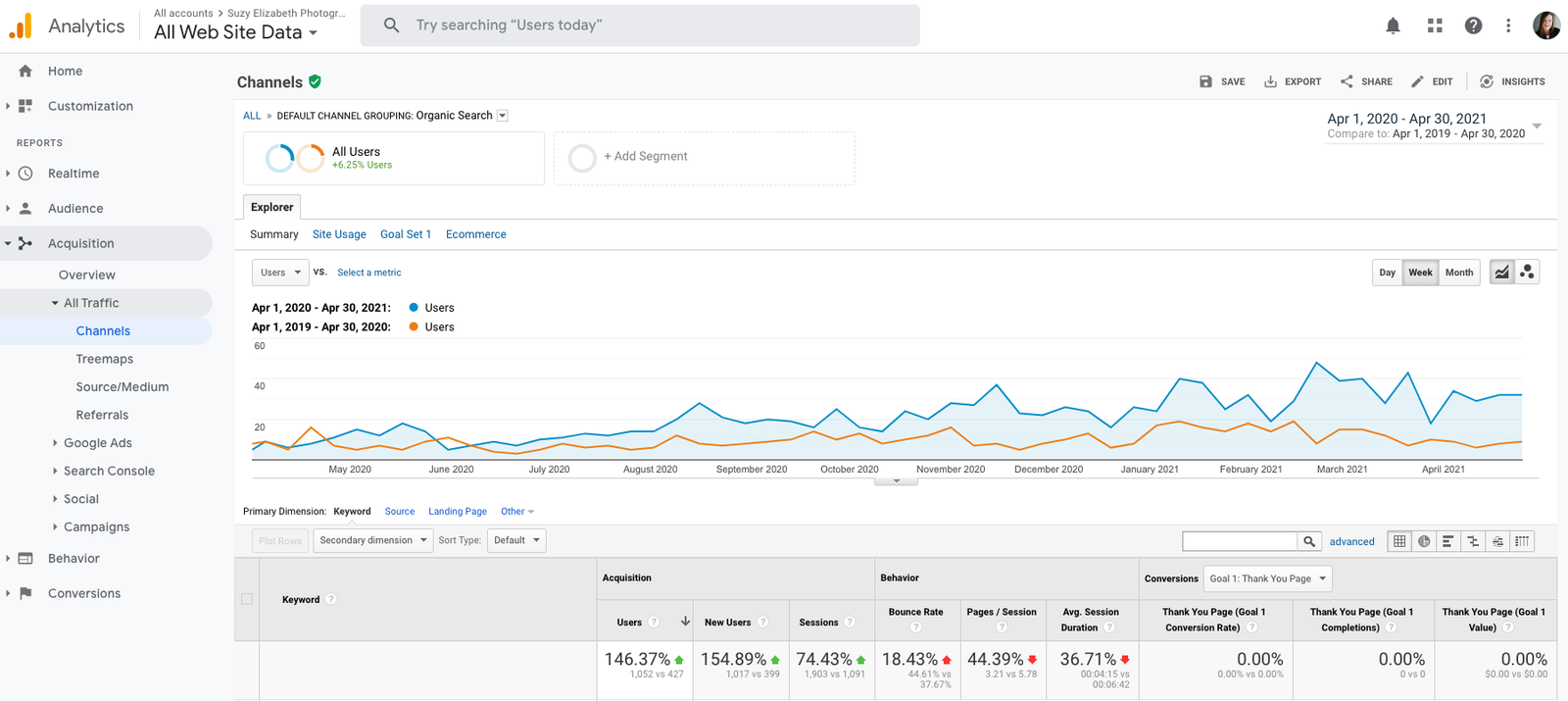Toggle the Keyword select-all checkbox
The width and height of the screenshot is (1568, 701).
247,599
